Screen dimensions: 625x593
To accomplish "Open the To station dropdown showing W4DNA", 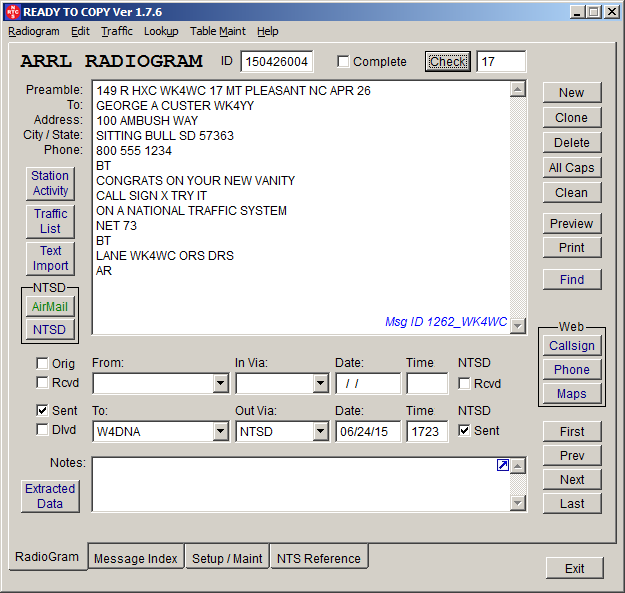I will tap(220, 431).
